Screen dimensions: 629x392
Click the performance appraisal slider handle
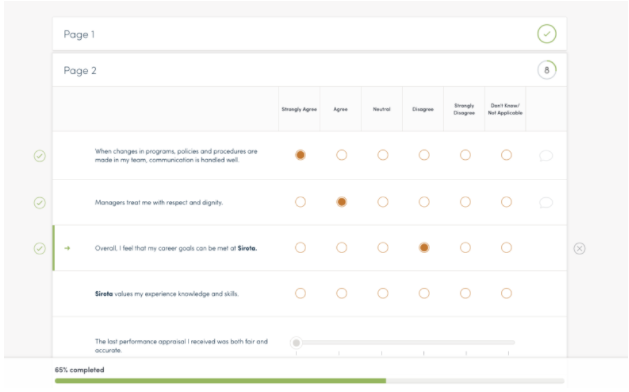point(296,343)
